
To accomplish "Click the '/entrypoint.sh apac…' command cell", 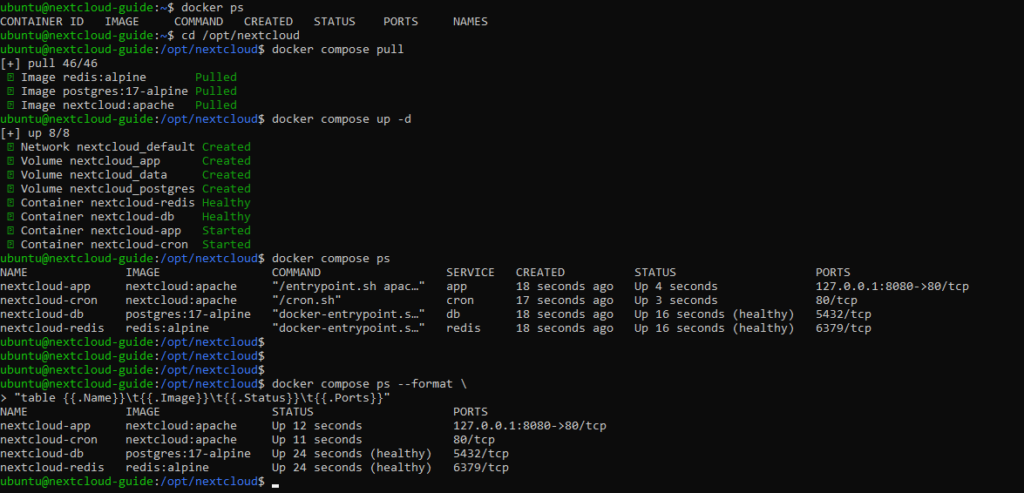I will click(349, 287).
